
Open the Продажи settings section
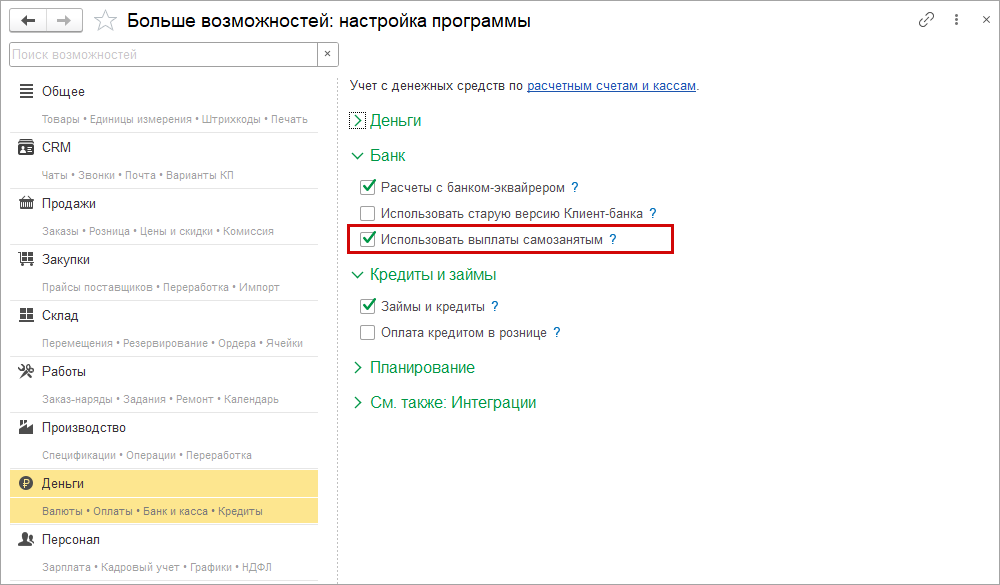(x=69, y=204)
